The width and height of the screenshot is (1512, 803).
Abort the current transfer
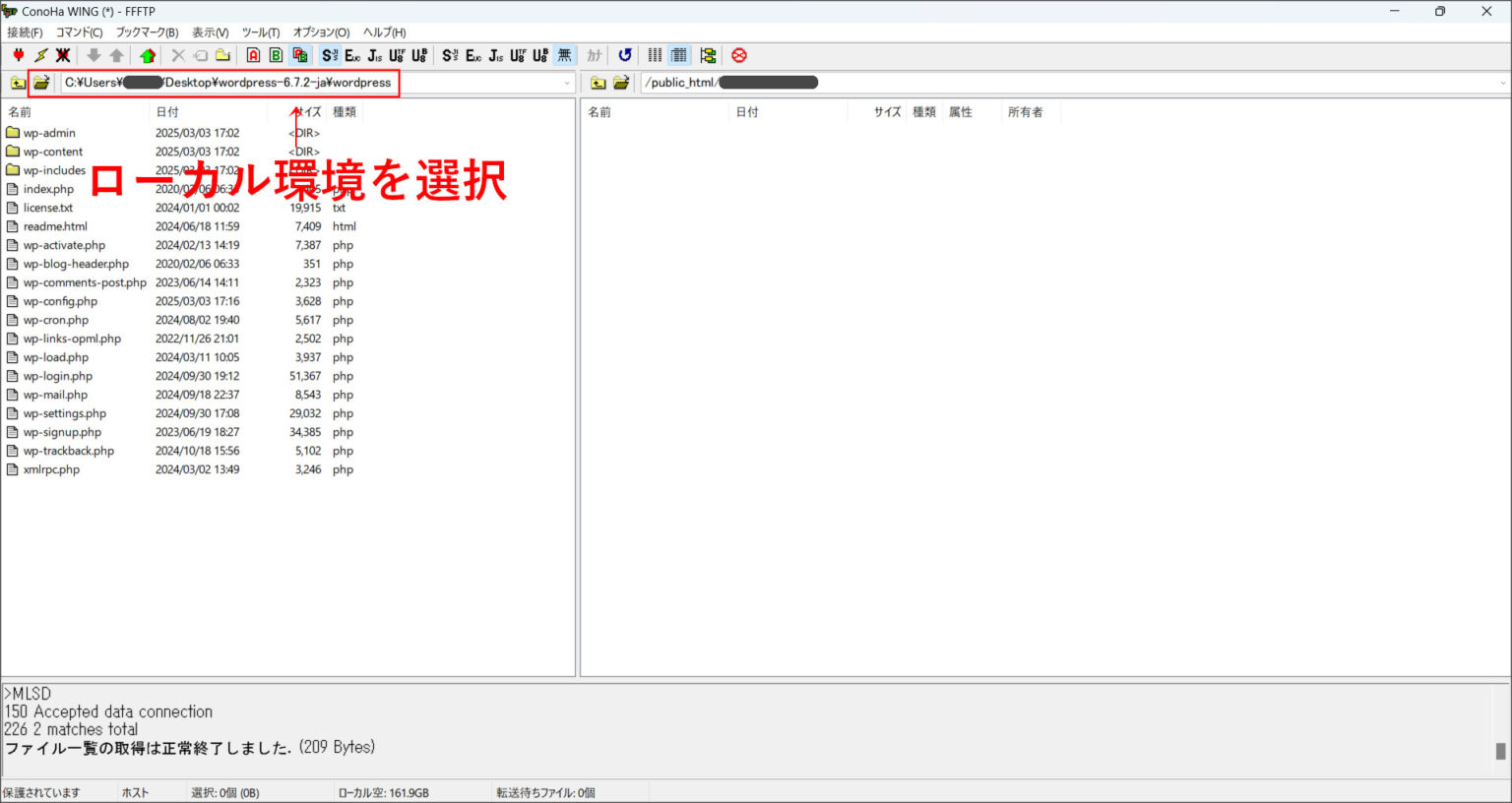739,55
